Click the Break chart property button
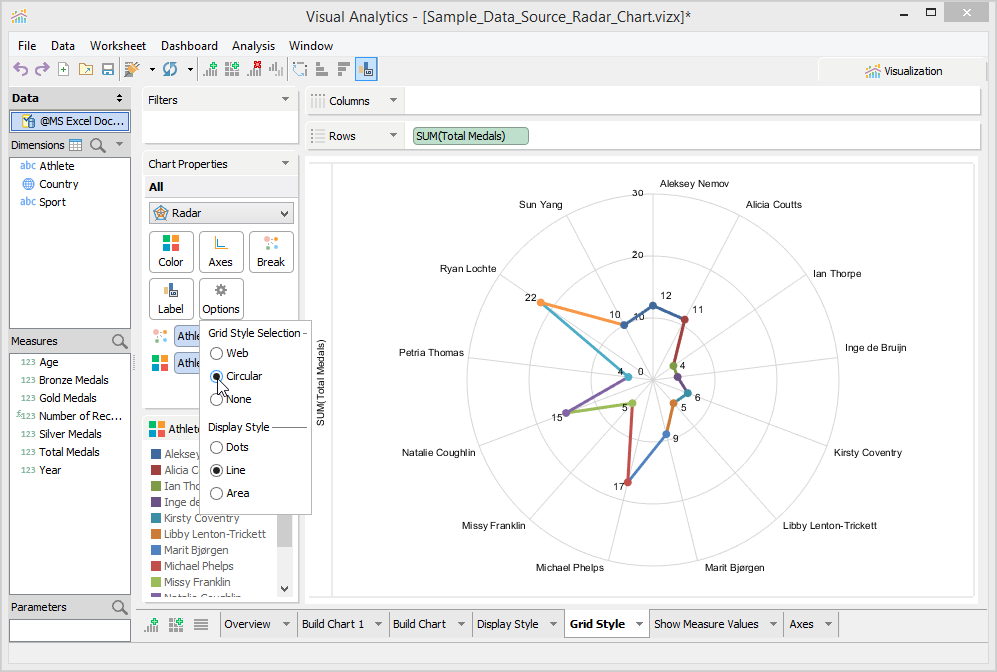Screen dimensions: 997x672 pyautogui.click(x=271, y=252)
